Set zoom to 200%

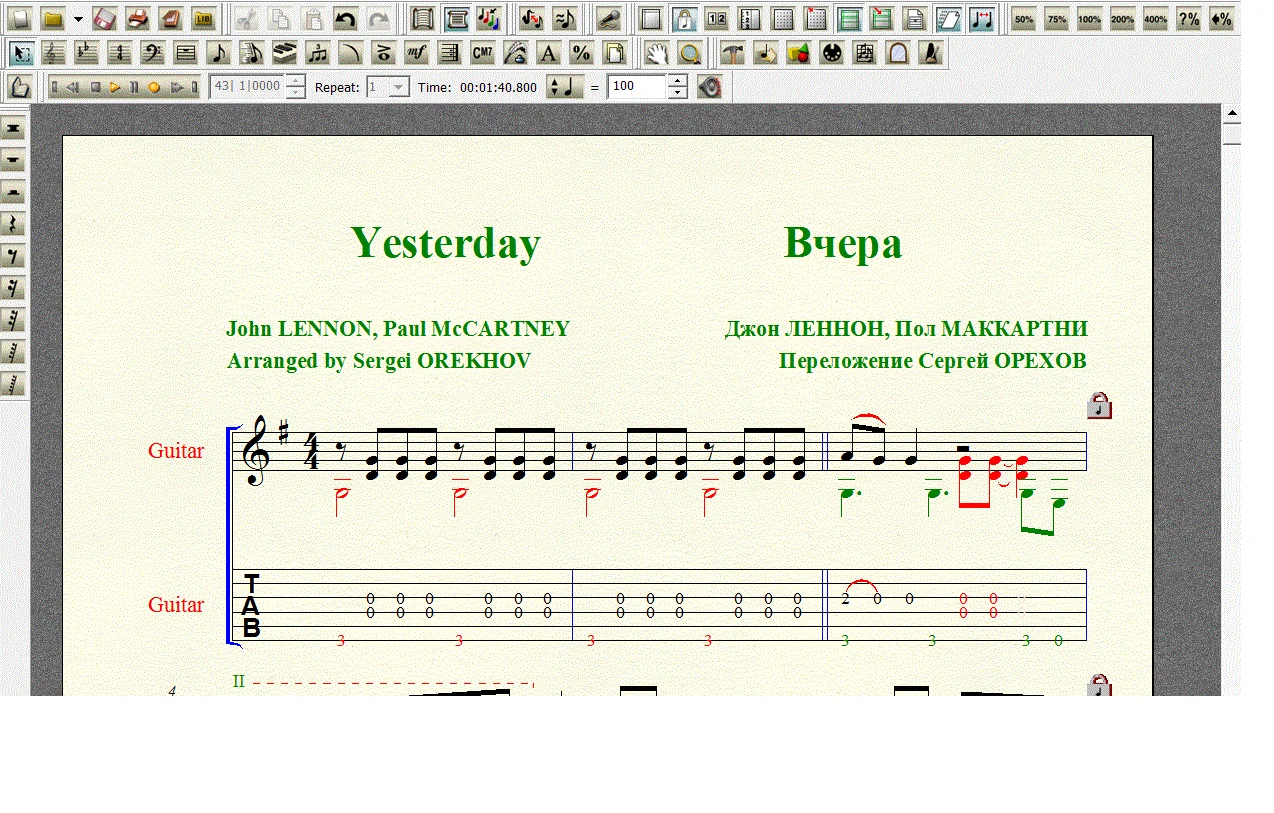tap(1123, 18)
